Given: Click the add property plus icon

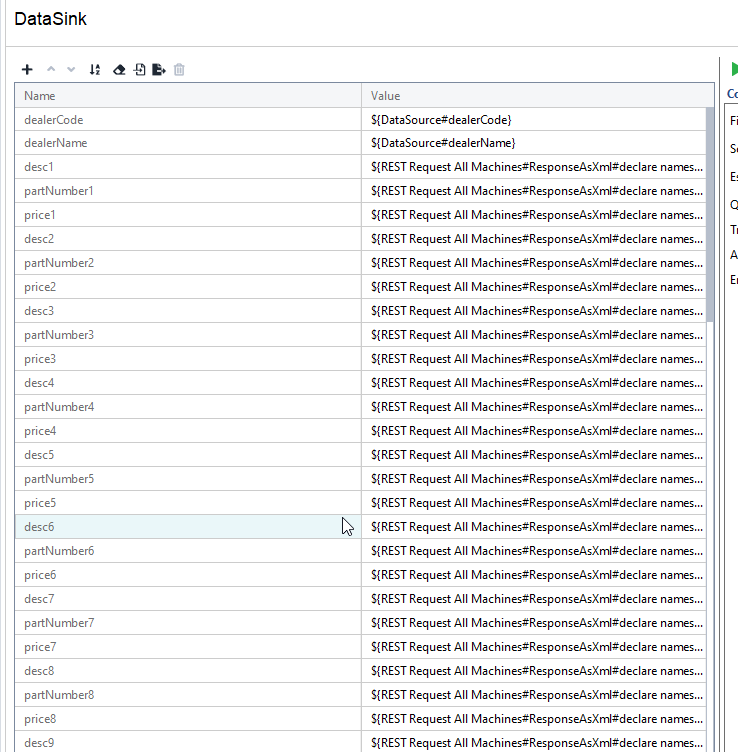Looking at the screenshot, I should point(27,70).
